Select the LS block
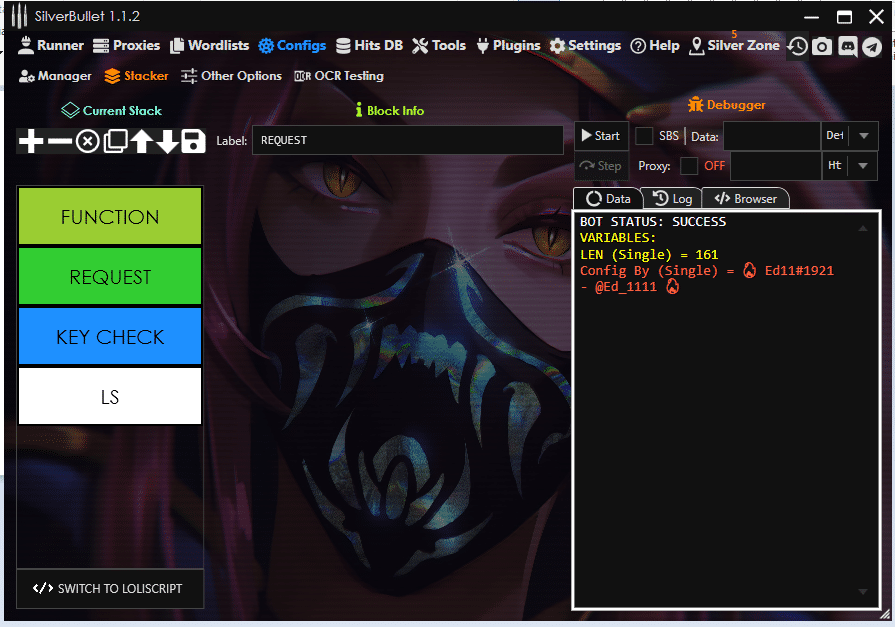Viewport: 895px width, 627px height. (x=110, y=396)
